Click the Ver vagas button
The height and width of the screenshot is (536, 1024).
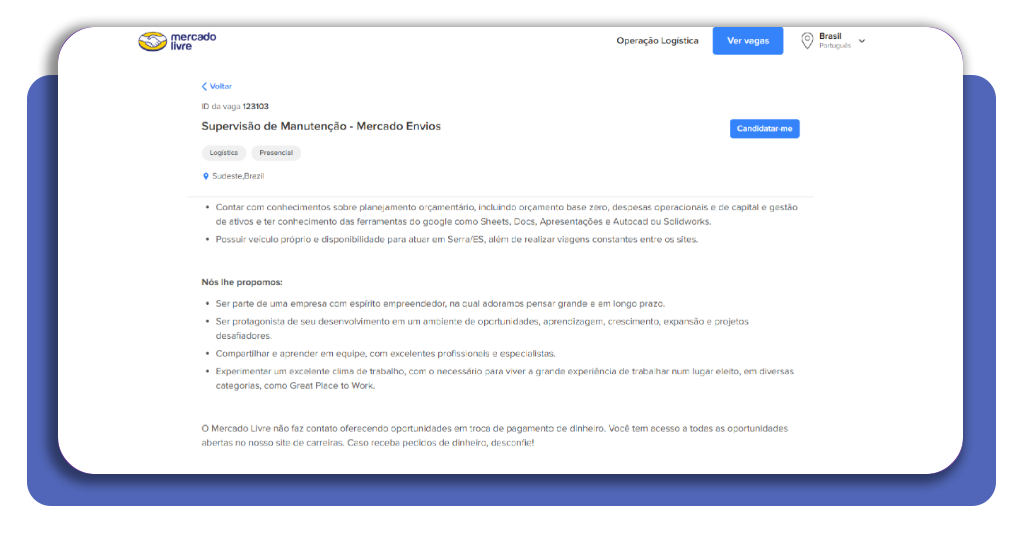point(748,40)
